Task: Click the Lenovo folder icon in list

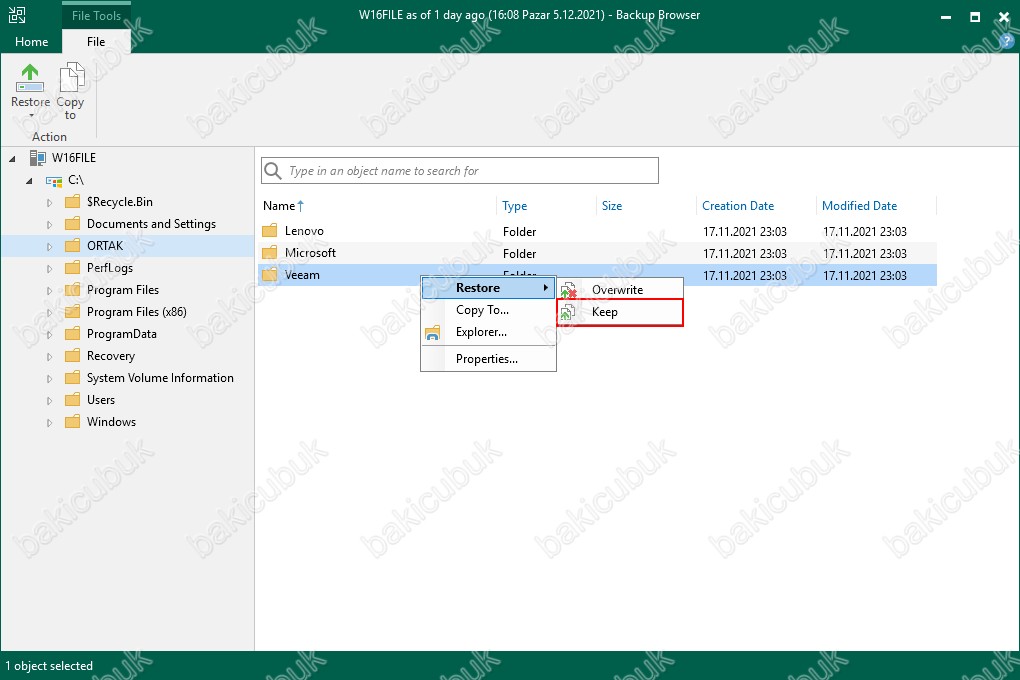Action: pos(270,231)
